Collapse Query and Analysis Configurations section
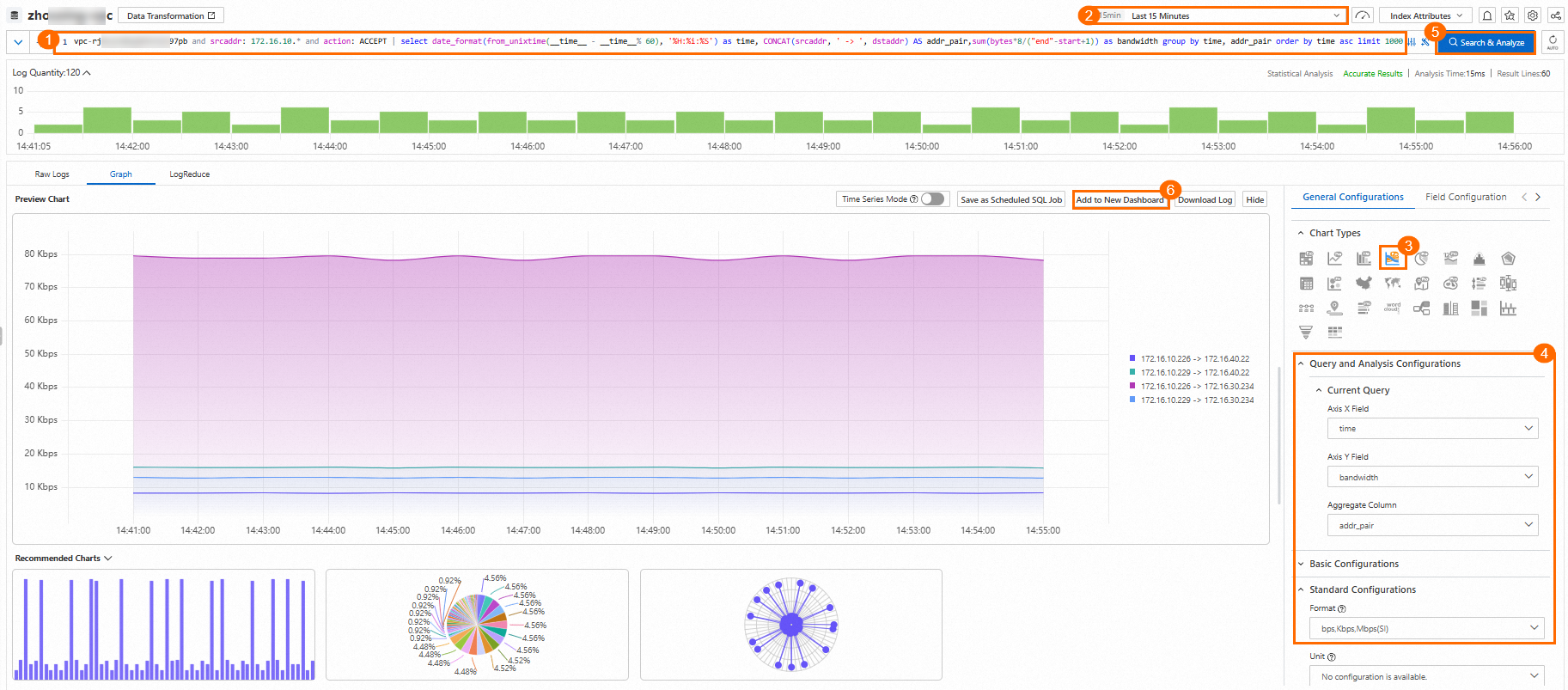Screen dimensions: 1568x690 click(1301, 363)
